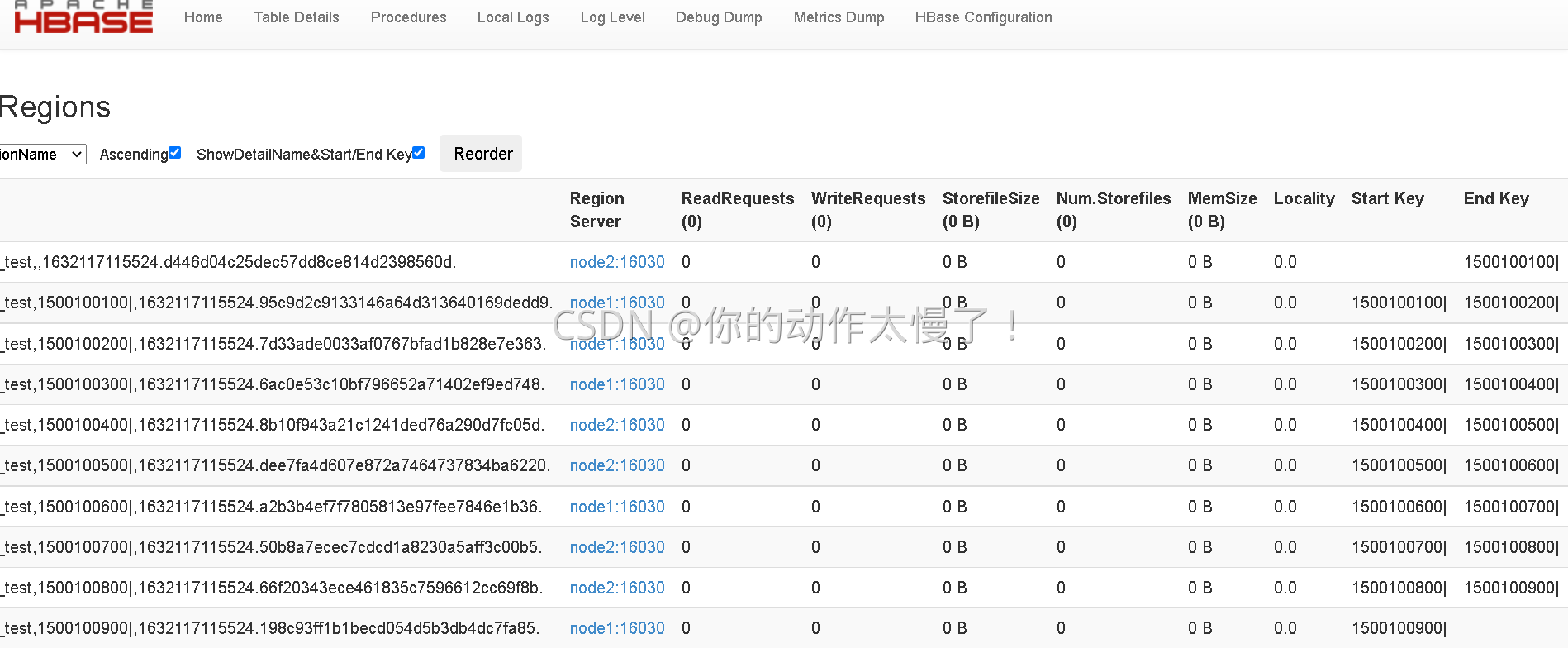Open node2:16030 link for region d446d04c25dec57
Viewport: 1568px width, 648px height.
click(617, 262)
